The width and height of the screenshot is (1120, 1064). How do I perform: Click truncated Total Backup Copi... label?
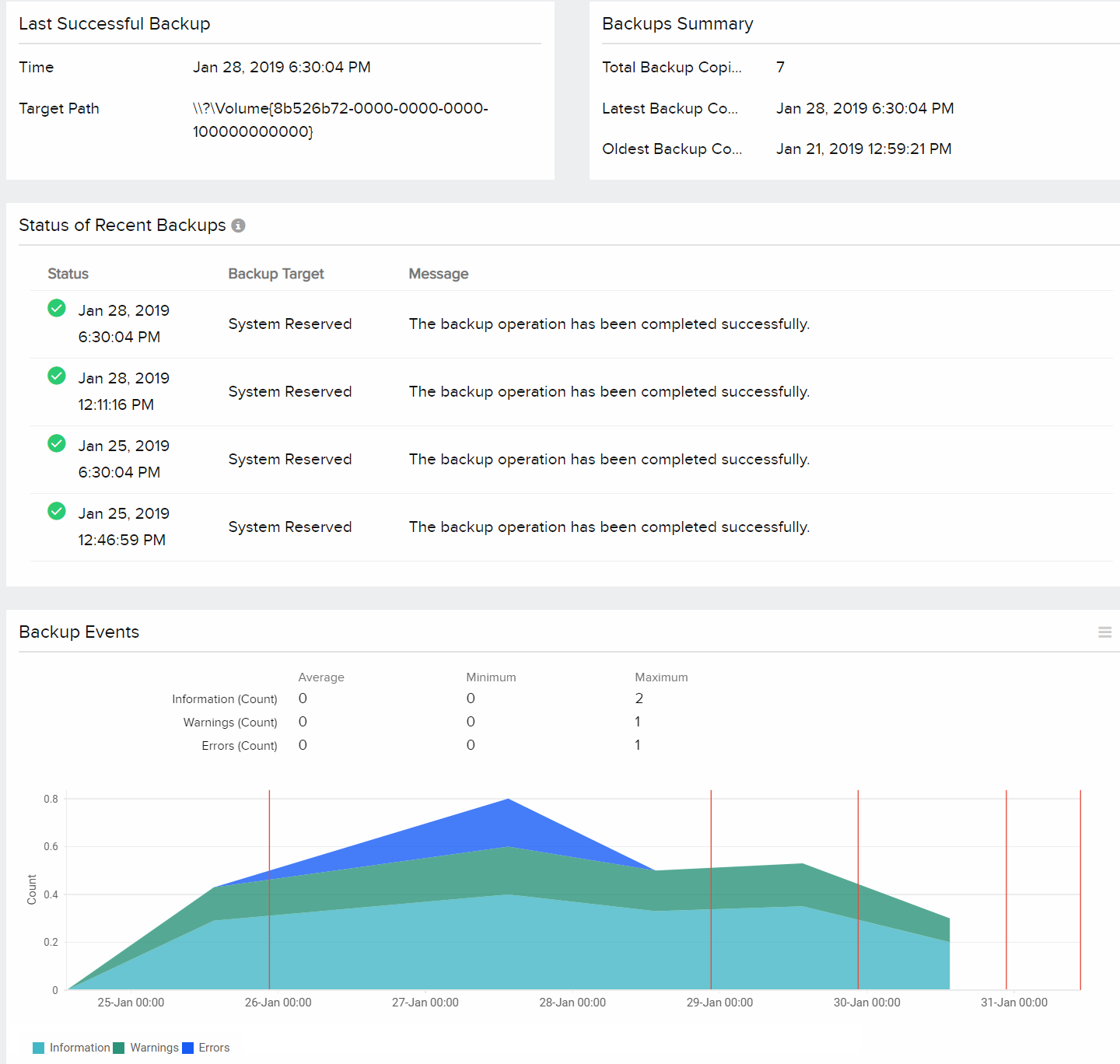(671, 68)
